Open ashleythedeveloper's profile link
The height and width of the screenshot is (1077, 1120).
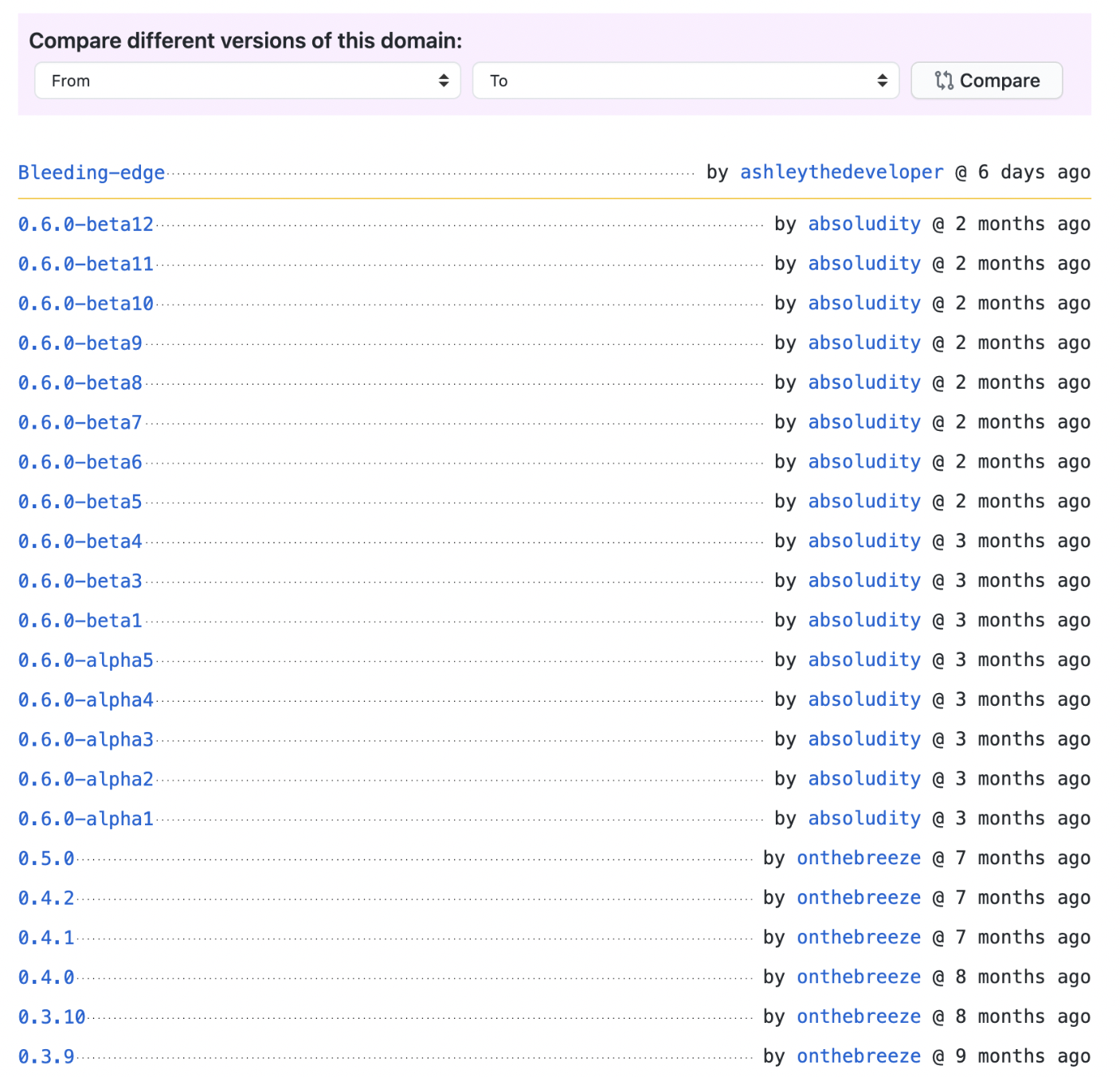tap(842, 172)
